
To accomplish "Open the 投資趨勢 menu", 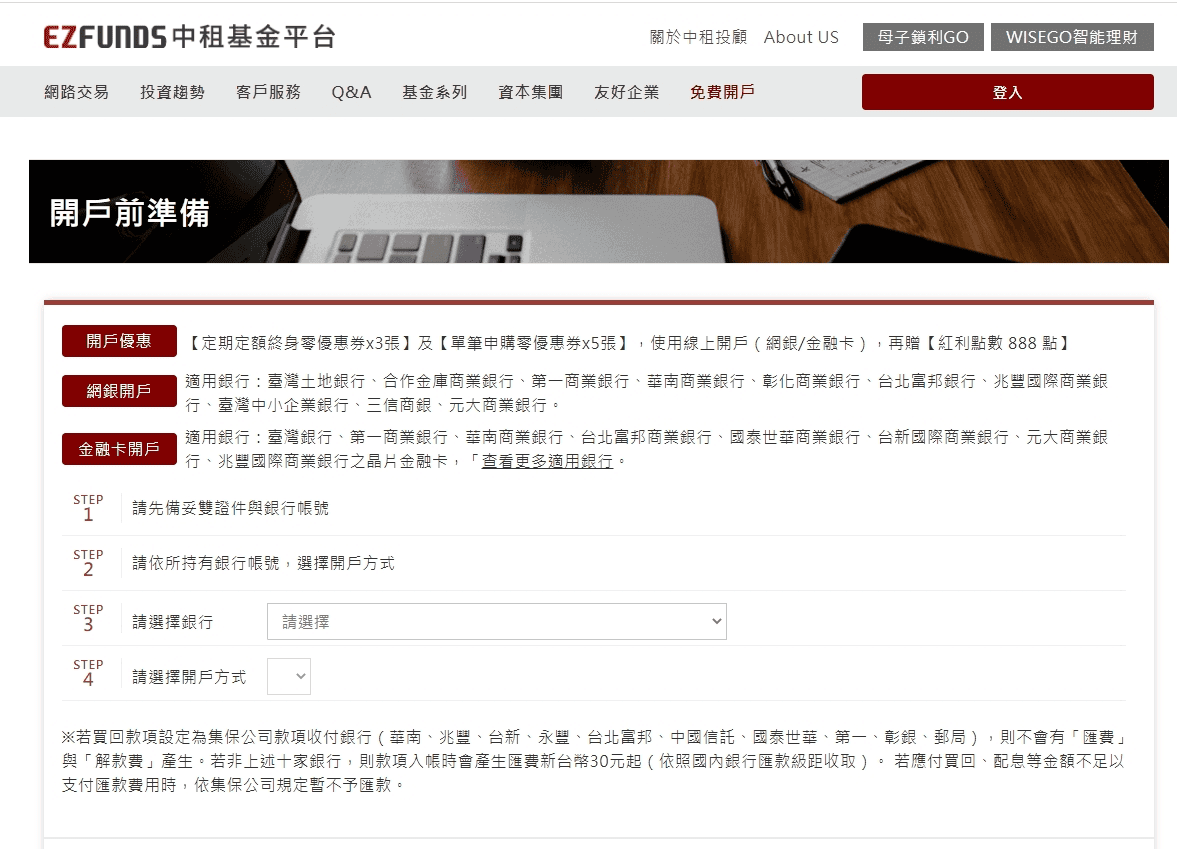I will click(x=173, y=92).
